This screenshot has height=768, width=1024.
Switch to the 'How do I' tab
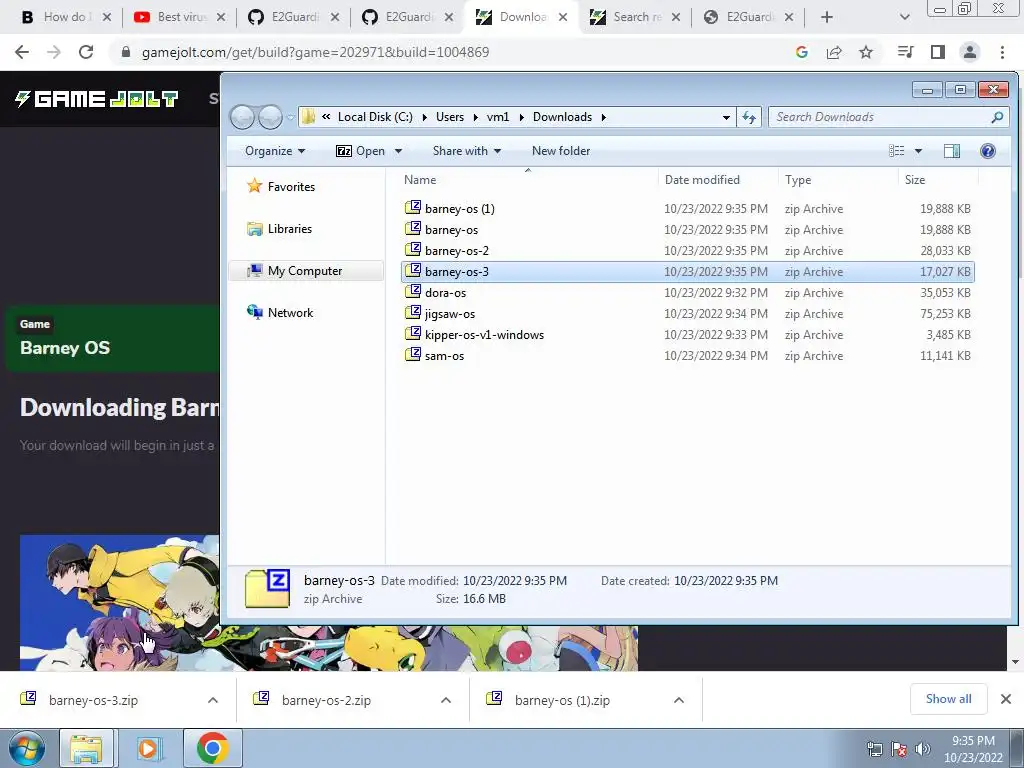pyautogui.click(x=64, y=17)
